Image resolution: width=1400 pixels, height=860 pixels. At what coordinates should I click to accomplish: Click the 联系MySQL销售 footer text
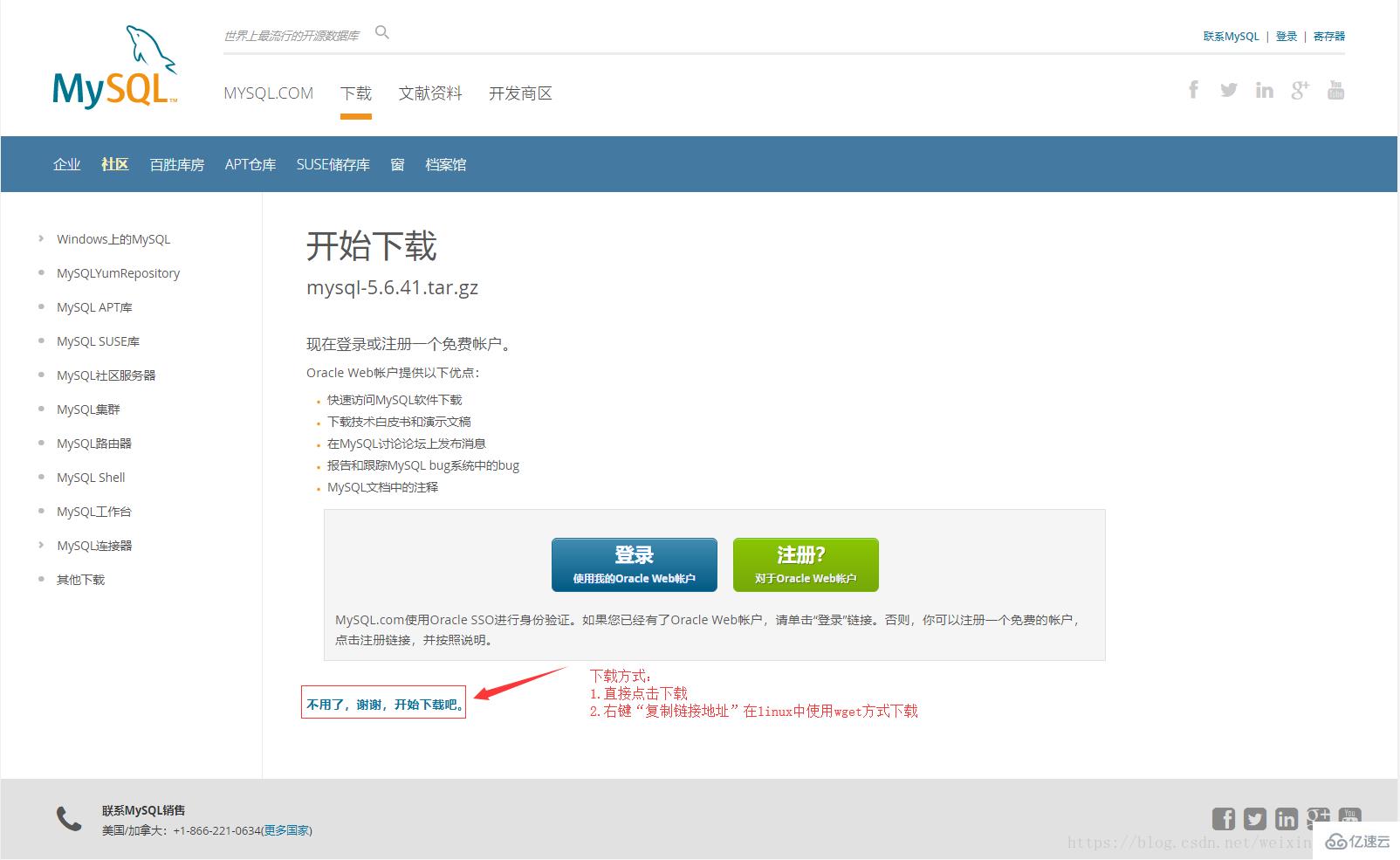point(143,810)
